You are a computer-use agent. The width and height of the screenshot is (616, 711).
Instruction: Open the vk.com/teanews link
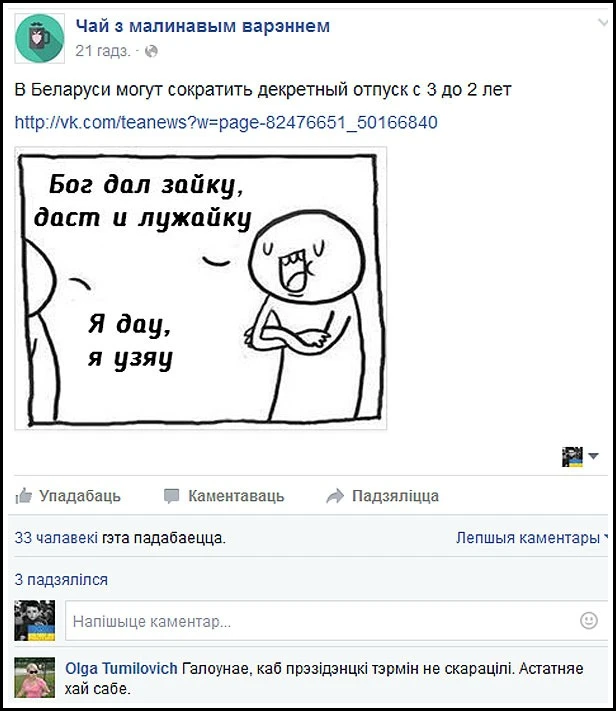[x=226, y=122]
